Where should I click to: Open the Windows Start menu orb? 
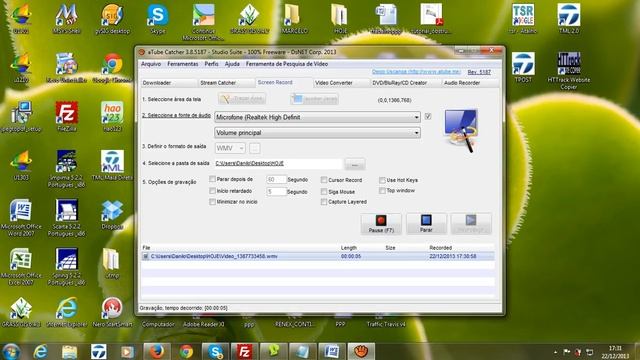(11, 351)
